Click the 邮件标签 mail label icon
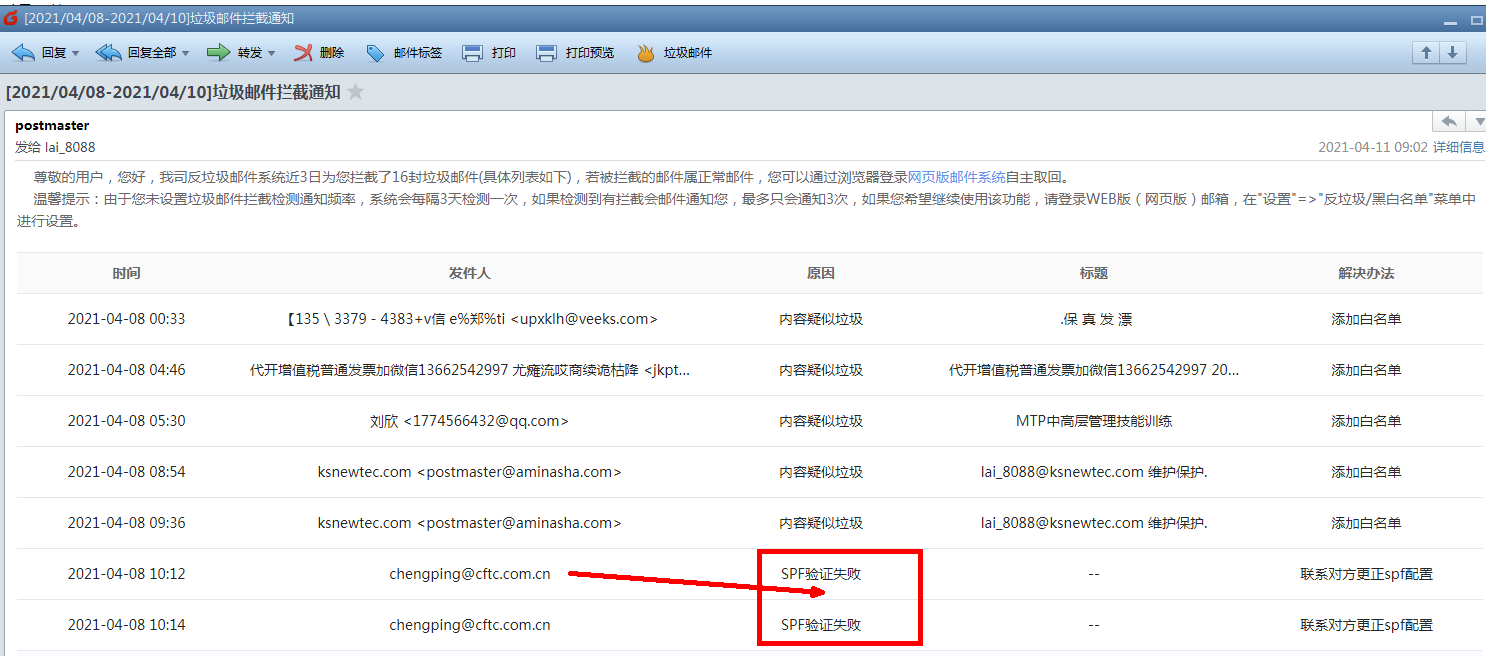Screen dimensions: 1486x656 404,52
